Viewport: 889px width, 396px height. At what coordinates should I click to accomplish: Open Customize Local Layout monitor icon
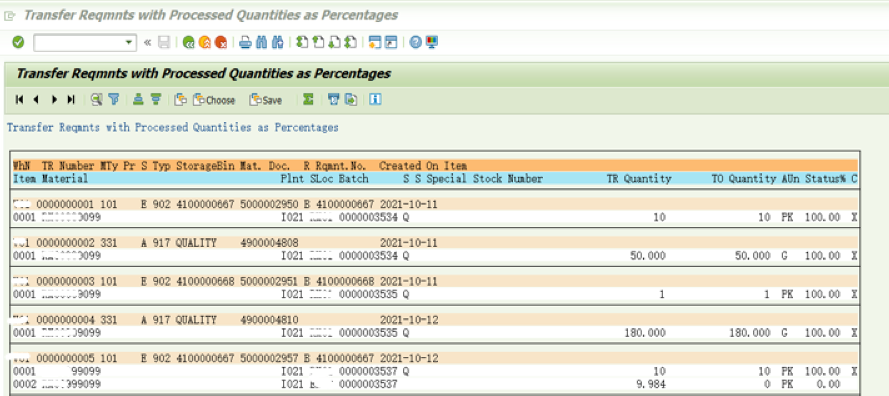432,43
